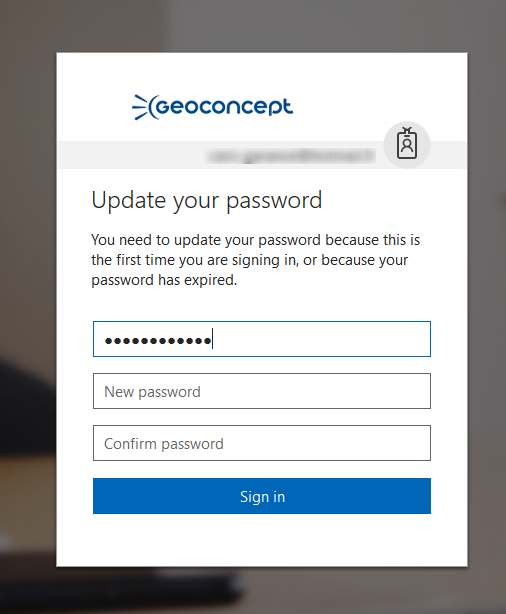Click the Confirm password placeholder text
The width and height of the screenshot is (506, 614).
(x=164, y=444)
